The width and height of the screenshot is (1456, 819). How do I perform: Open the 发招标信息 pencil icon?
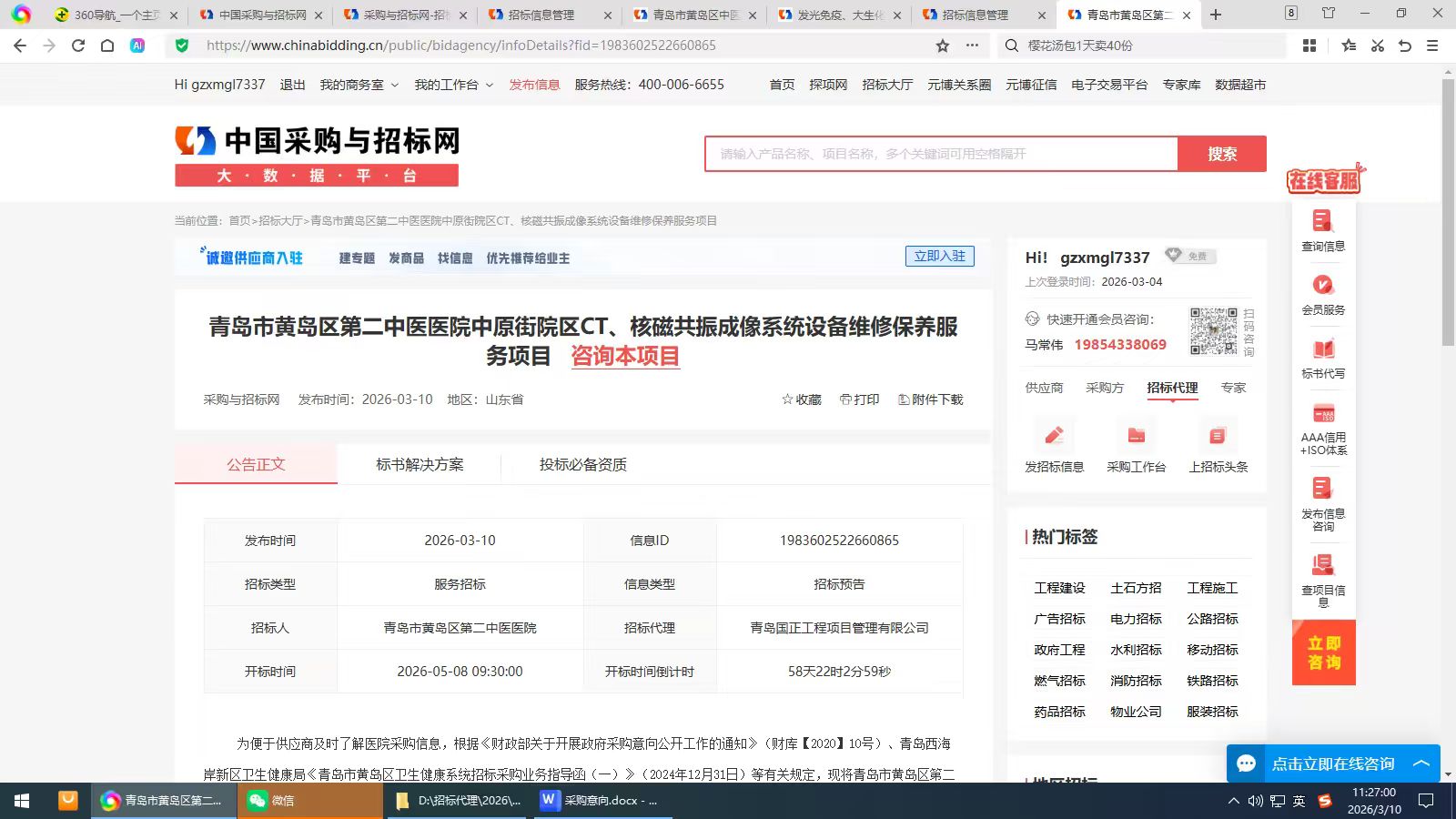pos(1054,437)
